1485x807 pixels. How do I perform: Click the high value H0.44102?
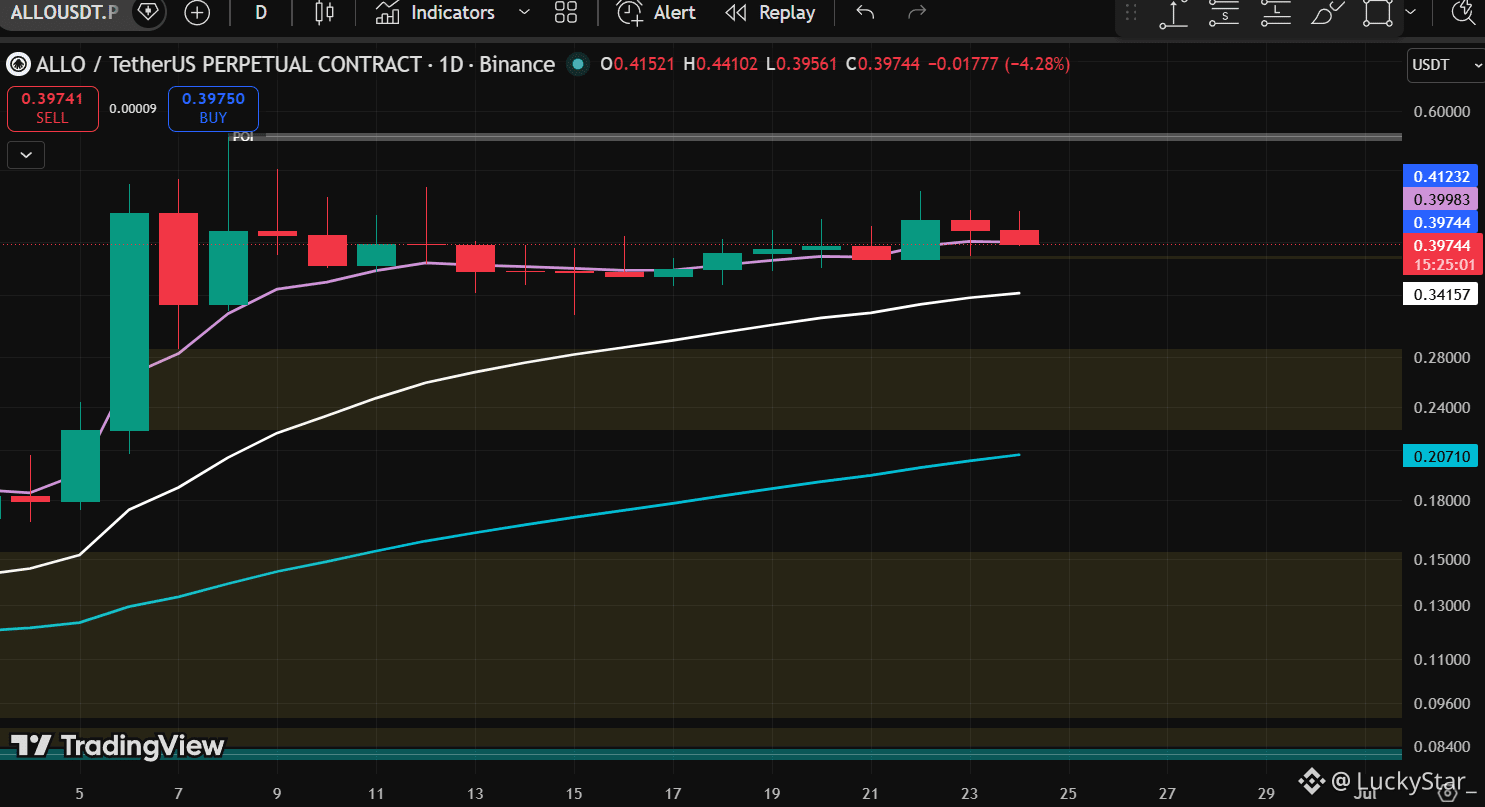click(x=720, y=65)
